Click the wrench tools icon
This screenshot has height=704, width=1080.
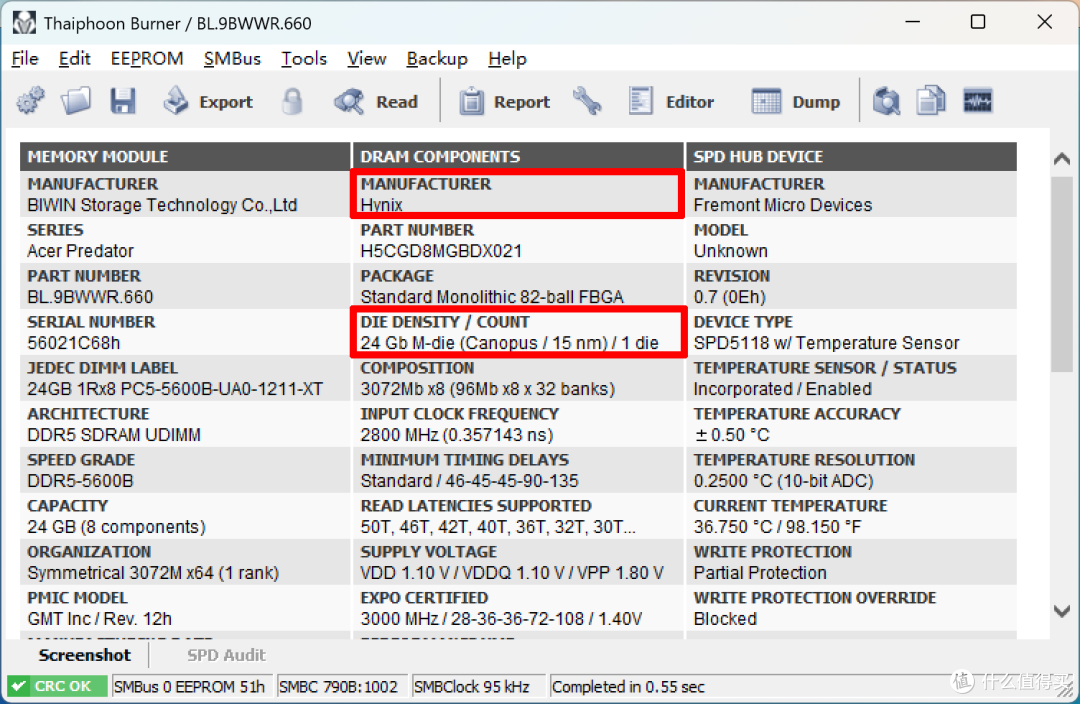tap(587, 101)
